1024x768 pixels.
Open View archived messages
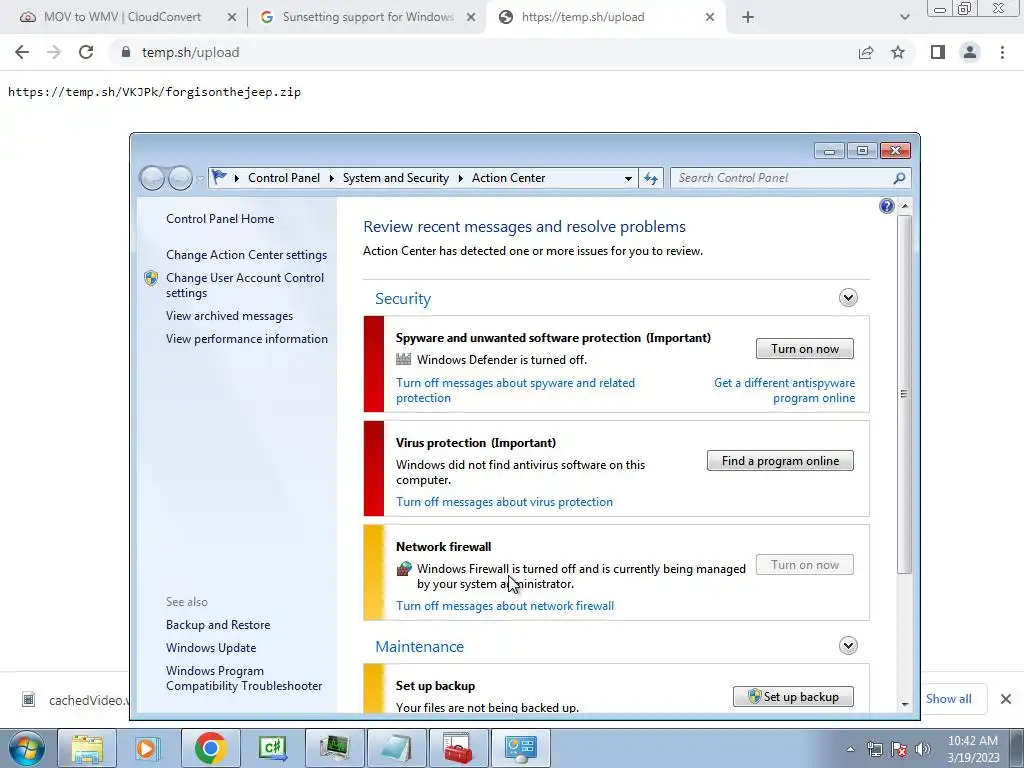229,315
